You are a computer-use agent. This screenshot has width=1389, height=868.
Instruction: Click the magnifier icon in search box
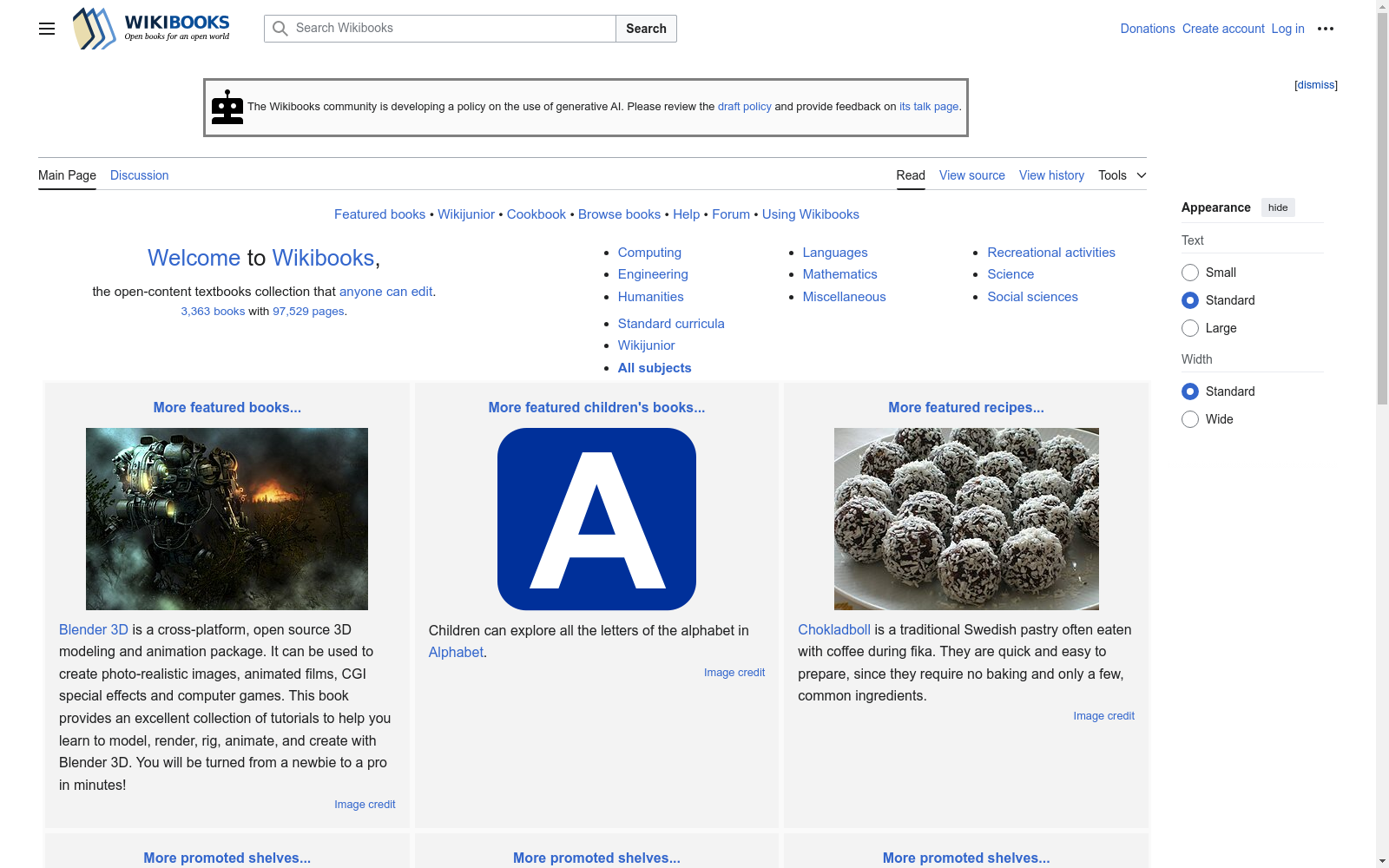280,29
